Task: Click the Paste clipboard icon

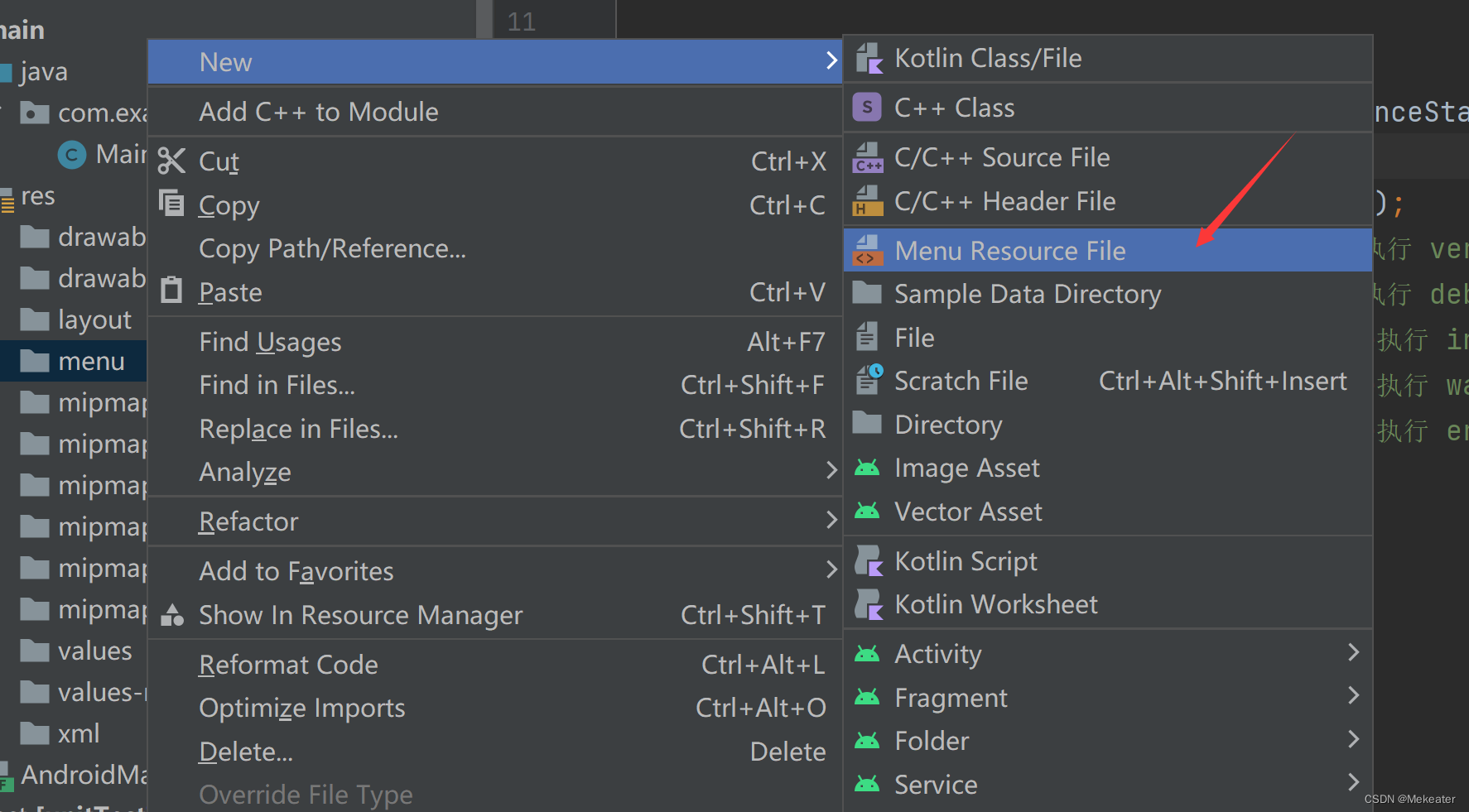Action: pyautogui.click(x=171, y=290)
